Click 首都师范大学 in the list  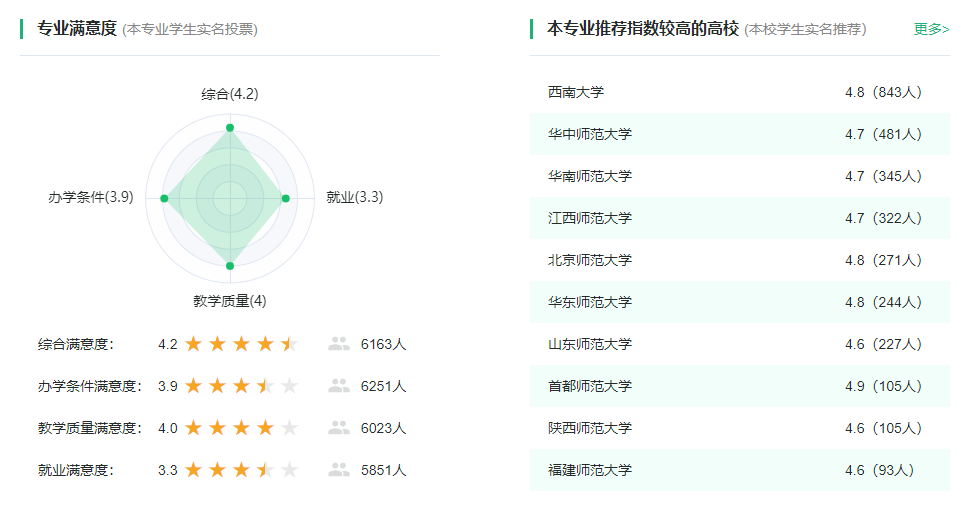[590, 386]
